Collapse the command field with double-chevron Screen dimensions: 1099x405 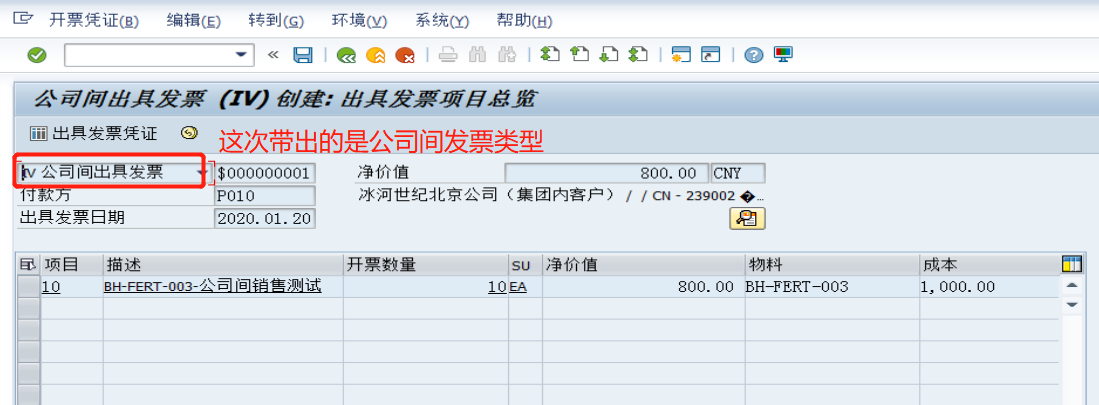tap(273, 55)
